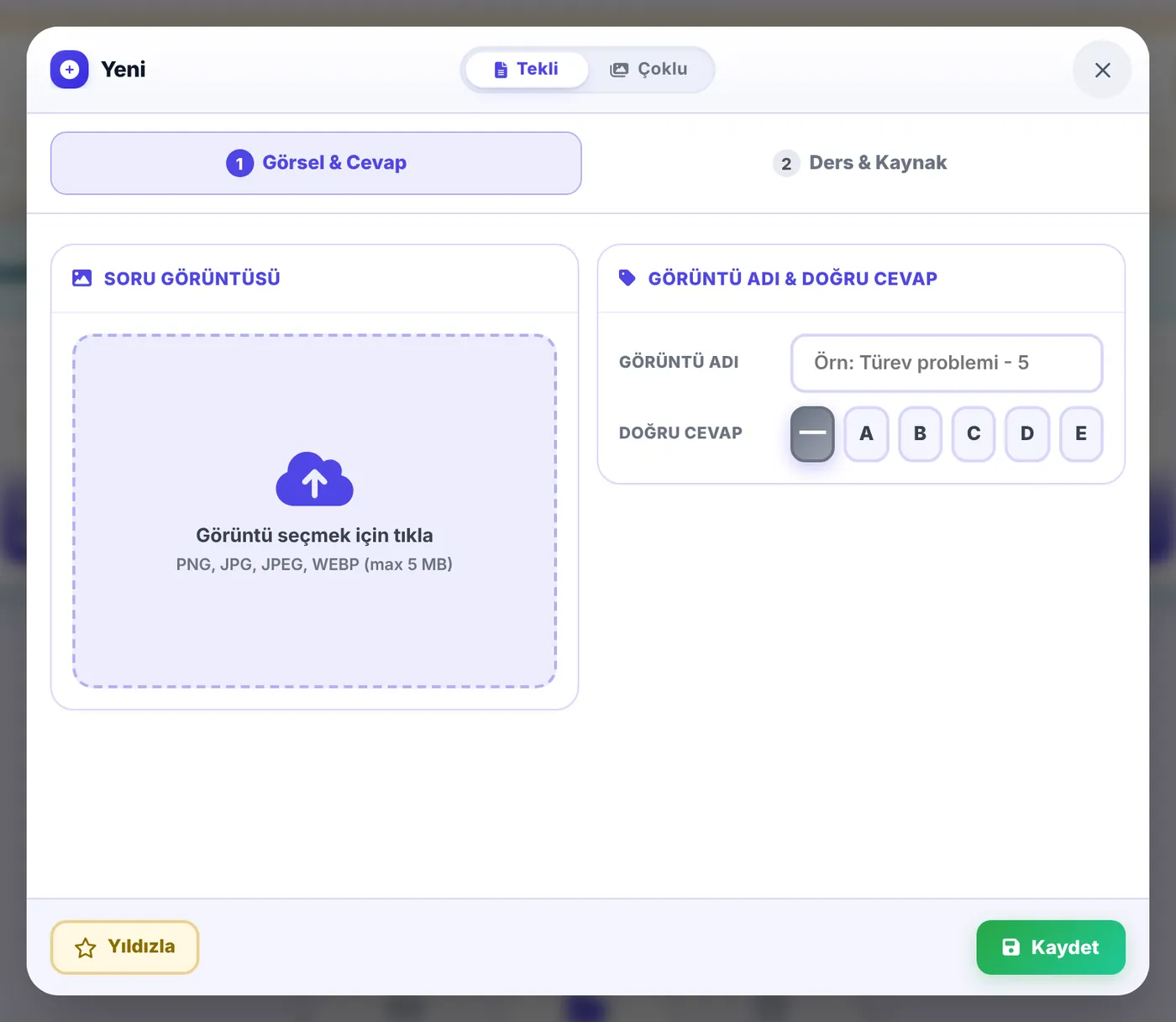Choose A as the correct answer
Screen dimensions: 1176x1022
tap(866, 433)
